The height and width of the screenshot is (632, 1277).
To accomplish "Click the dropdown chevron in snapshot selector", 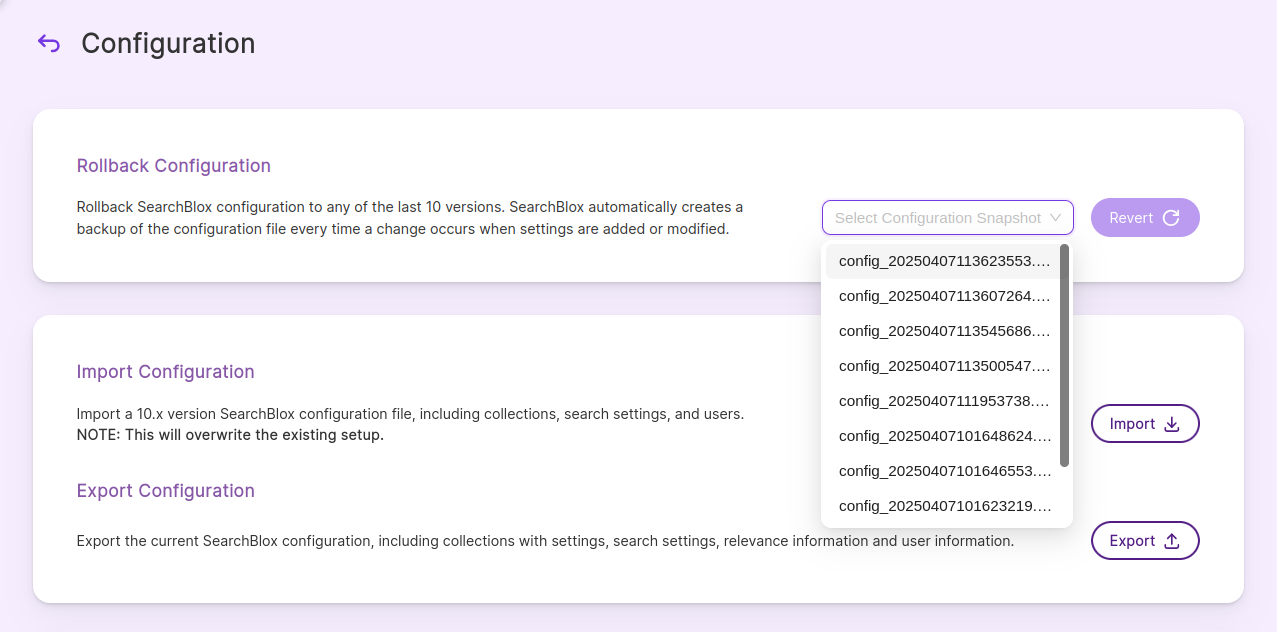I will pyautogui.click(x=1055, y=217).
